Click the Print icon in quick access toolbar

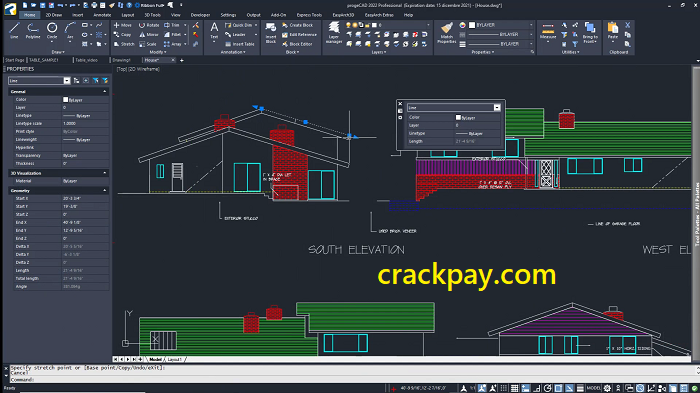pyautogui.click(x=94, y=5)
